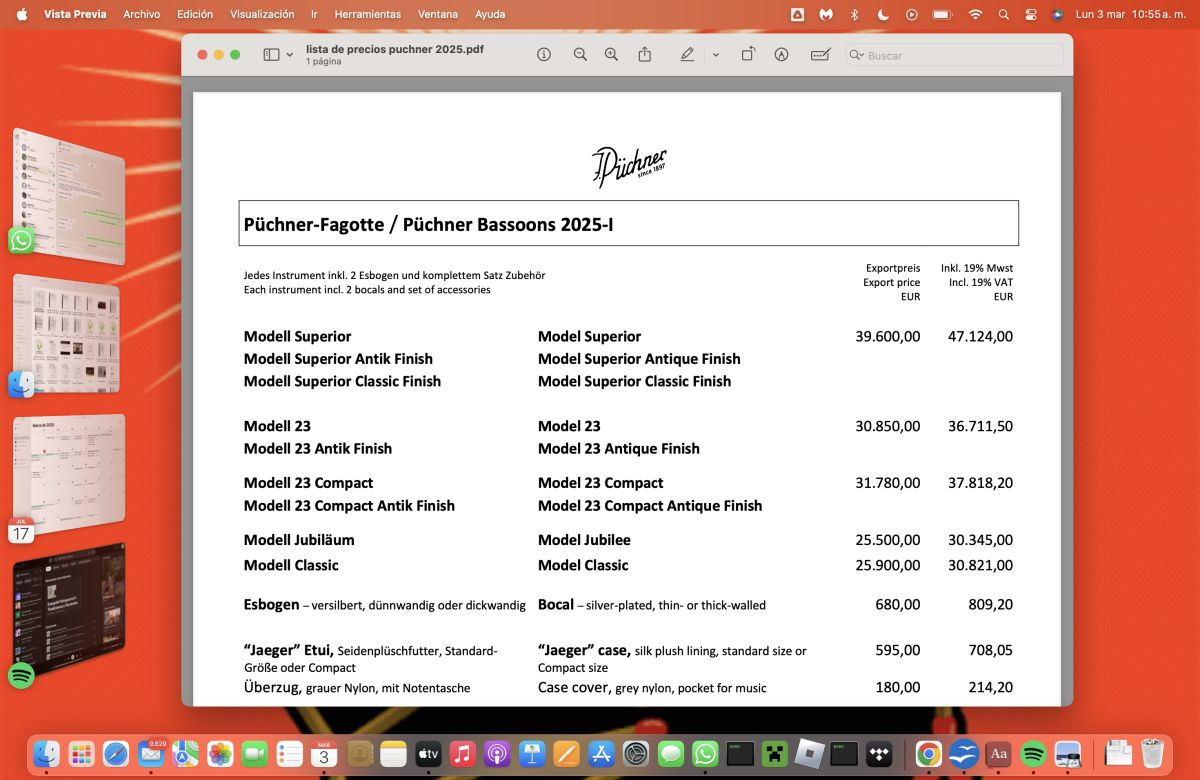Image resolution: width=1200 pixels, height=780 pixels.
Task: Open Launchpad from the Dock
Action: point(81,754)
